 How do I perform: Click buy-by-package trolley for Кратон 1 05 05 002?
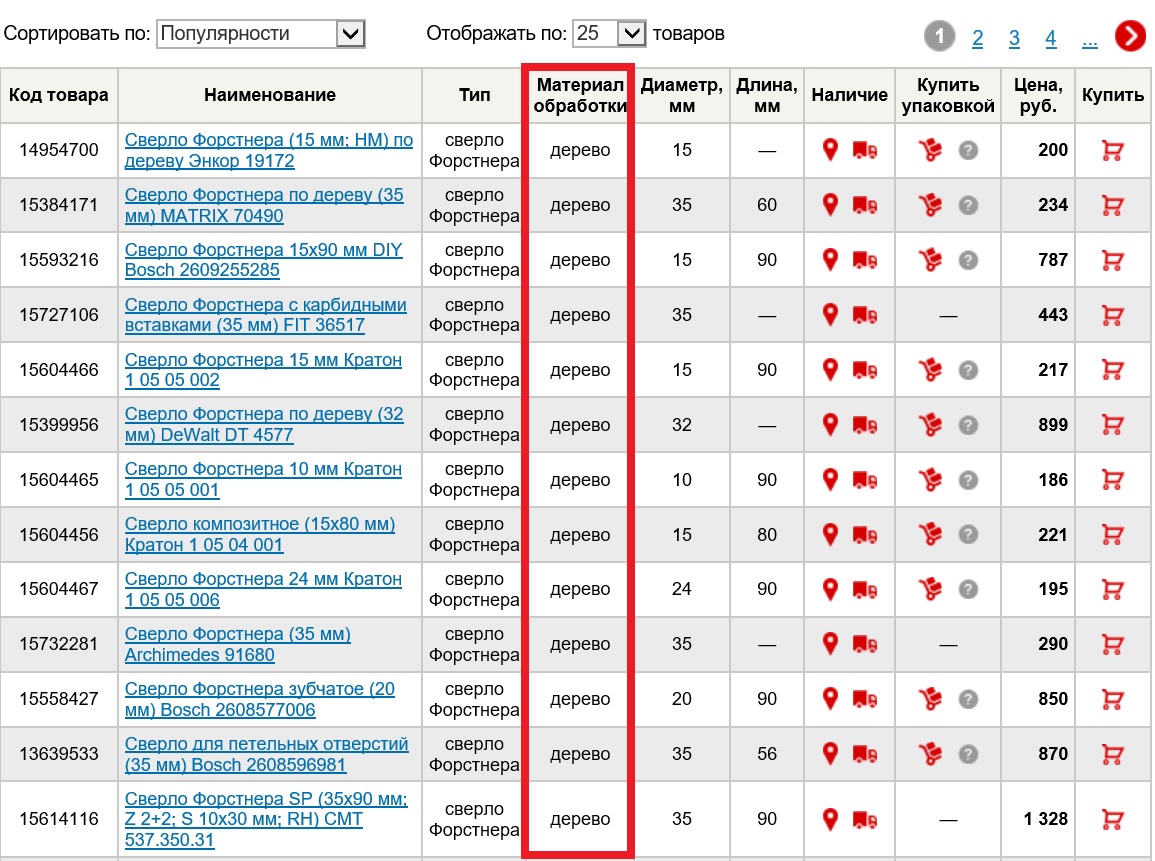[931, 370]
